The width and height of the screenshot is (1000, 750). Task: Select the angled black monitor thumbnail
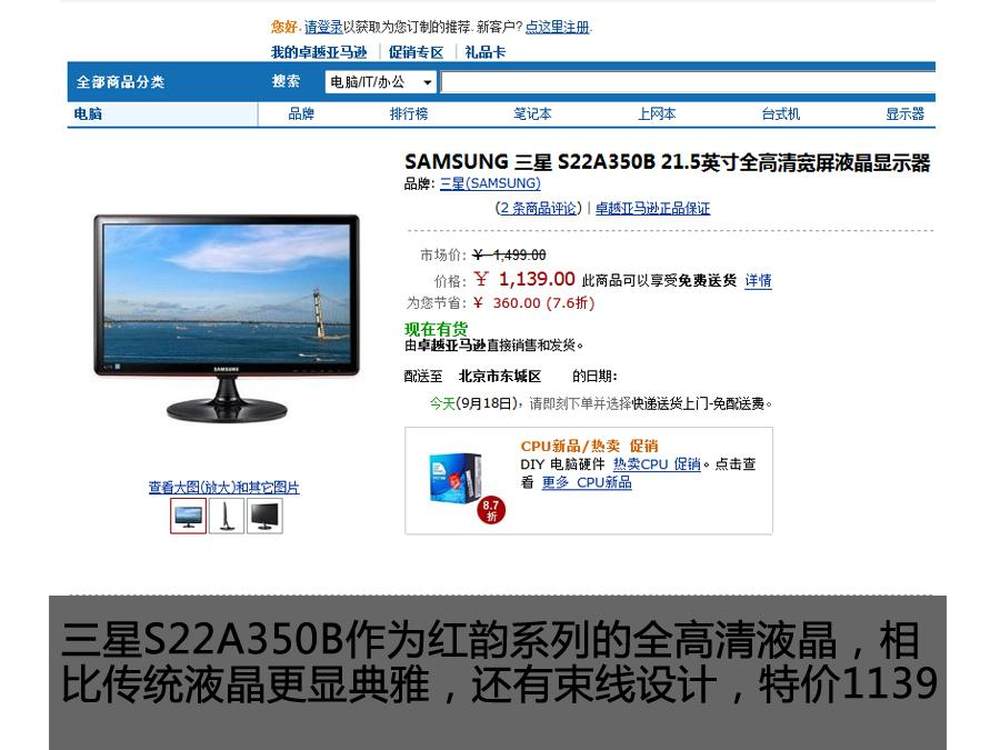[x=265, y=515]
